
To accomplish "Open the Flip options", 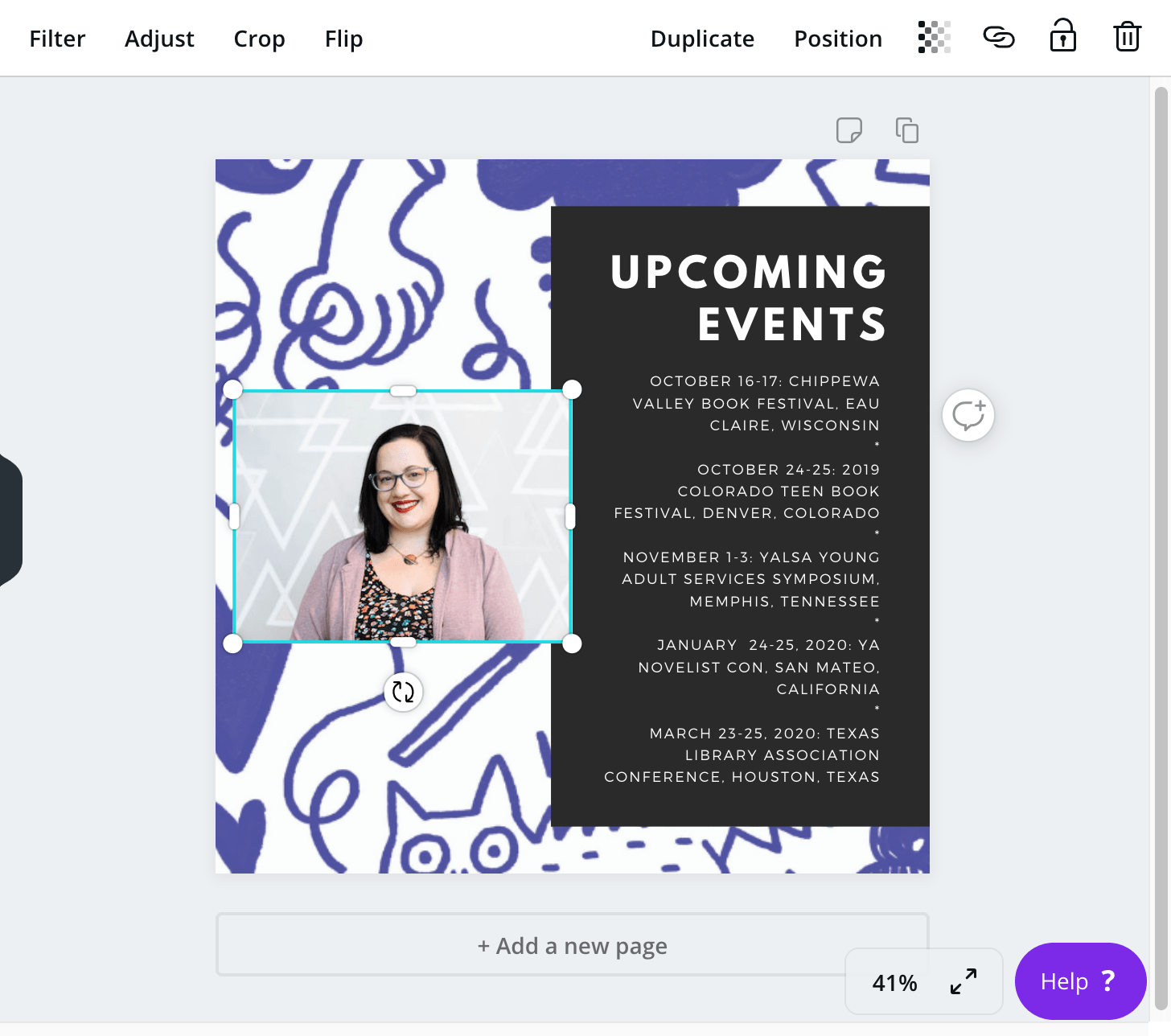I will coord(343,39).
